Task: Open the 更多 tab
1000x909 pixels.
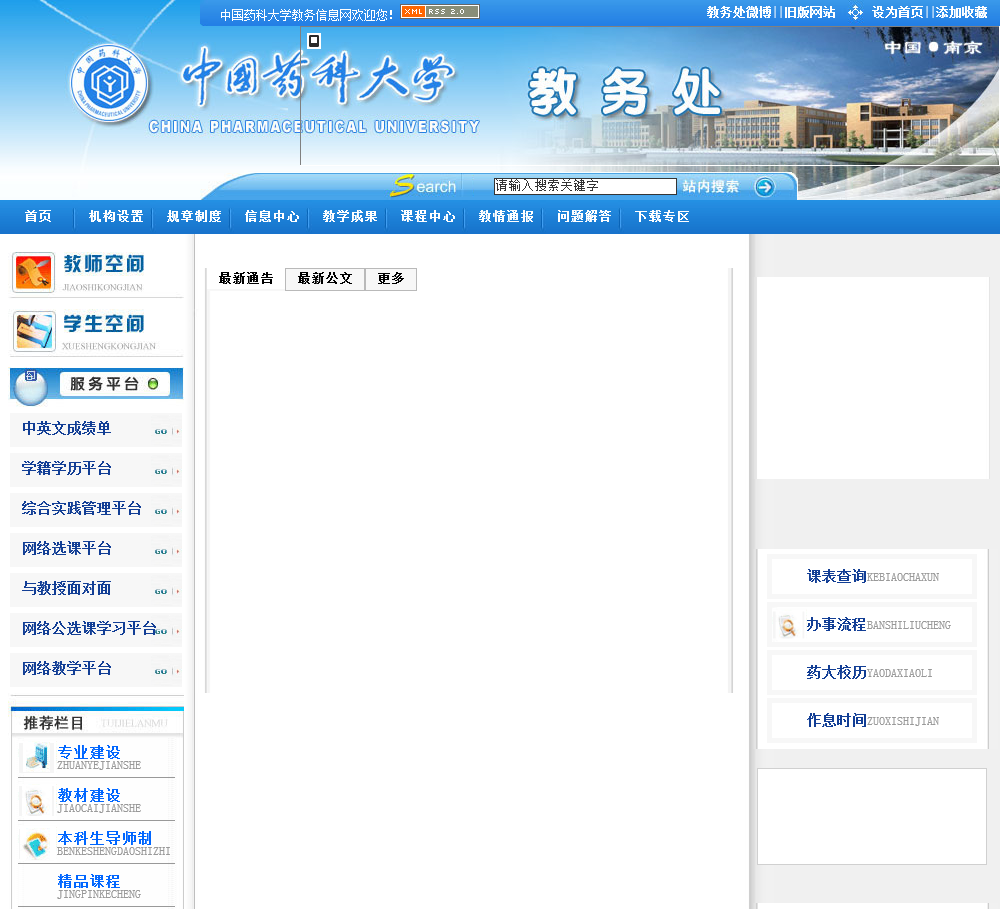Action: coord(391,279)
